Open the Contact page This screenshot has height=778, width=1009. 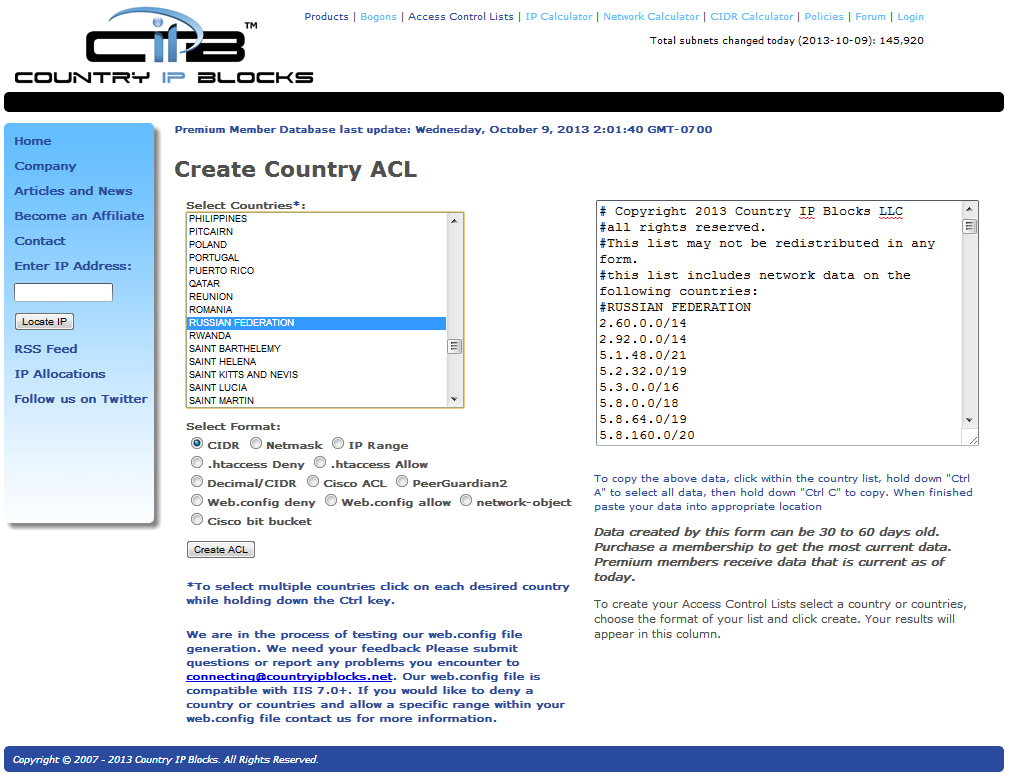click(x=40, y=241)
